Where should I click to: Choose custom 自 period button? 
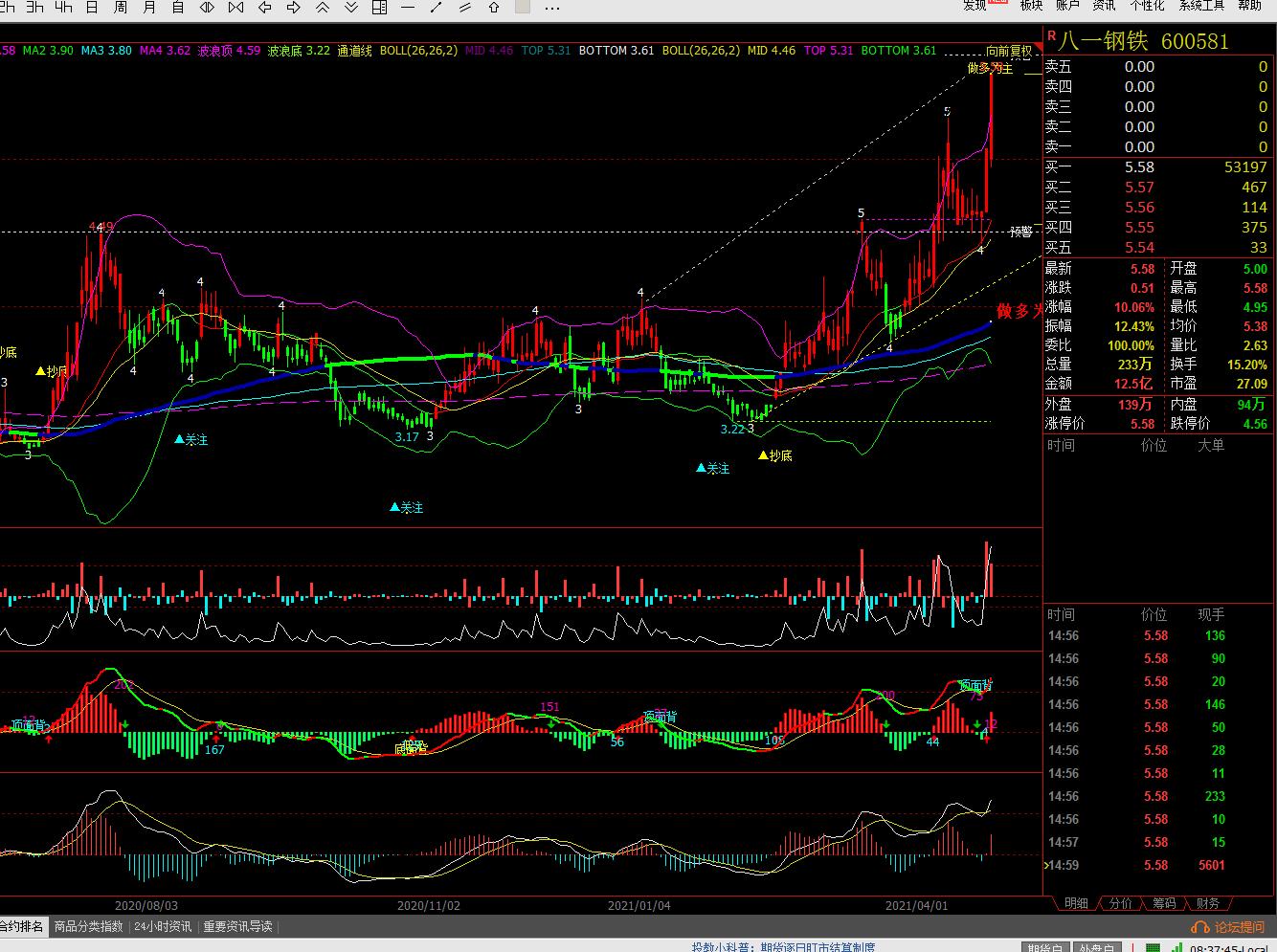click(178, 7)
